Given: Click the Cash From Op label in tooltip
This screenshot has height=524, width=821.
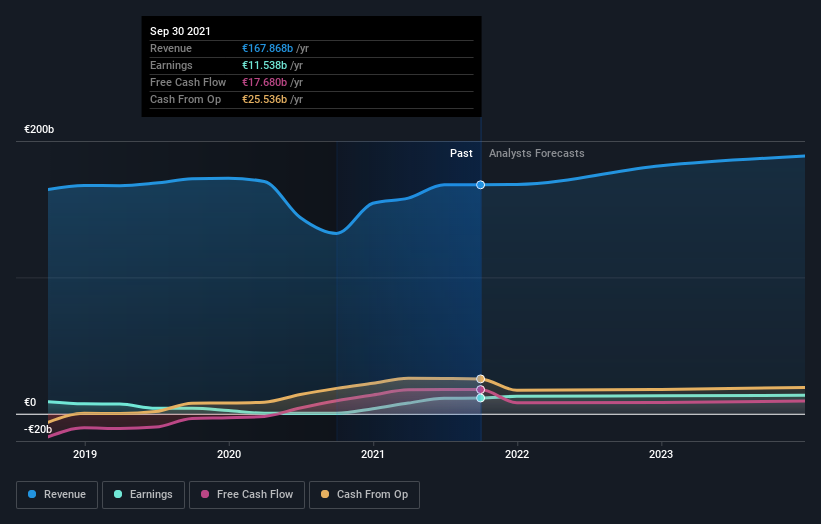Looking at the screenshot, I should 185,99.
